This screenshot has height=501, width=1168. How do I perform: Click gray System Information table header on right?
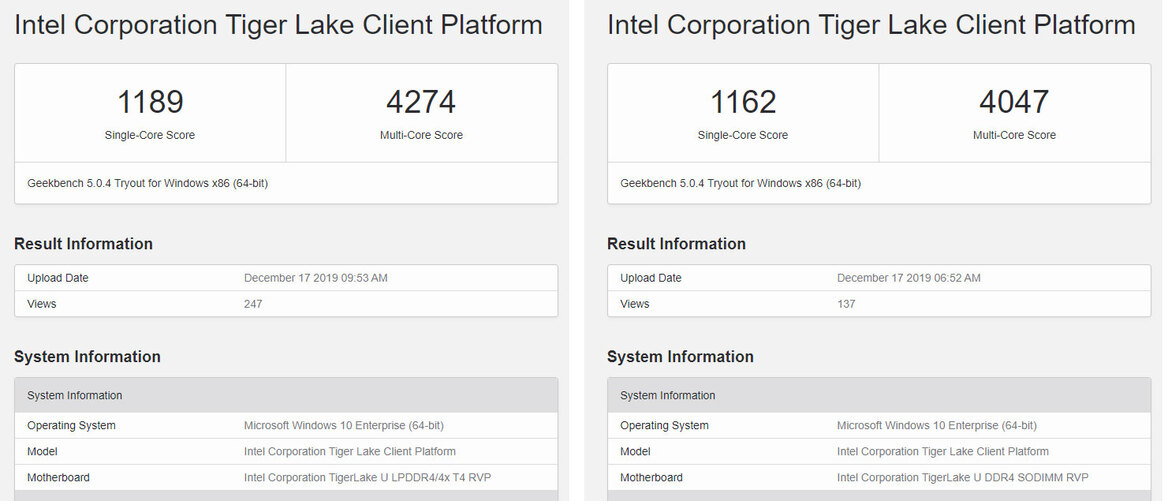pyautogui.click(x=879, y=395)
